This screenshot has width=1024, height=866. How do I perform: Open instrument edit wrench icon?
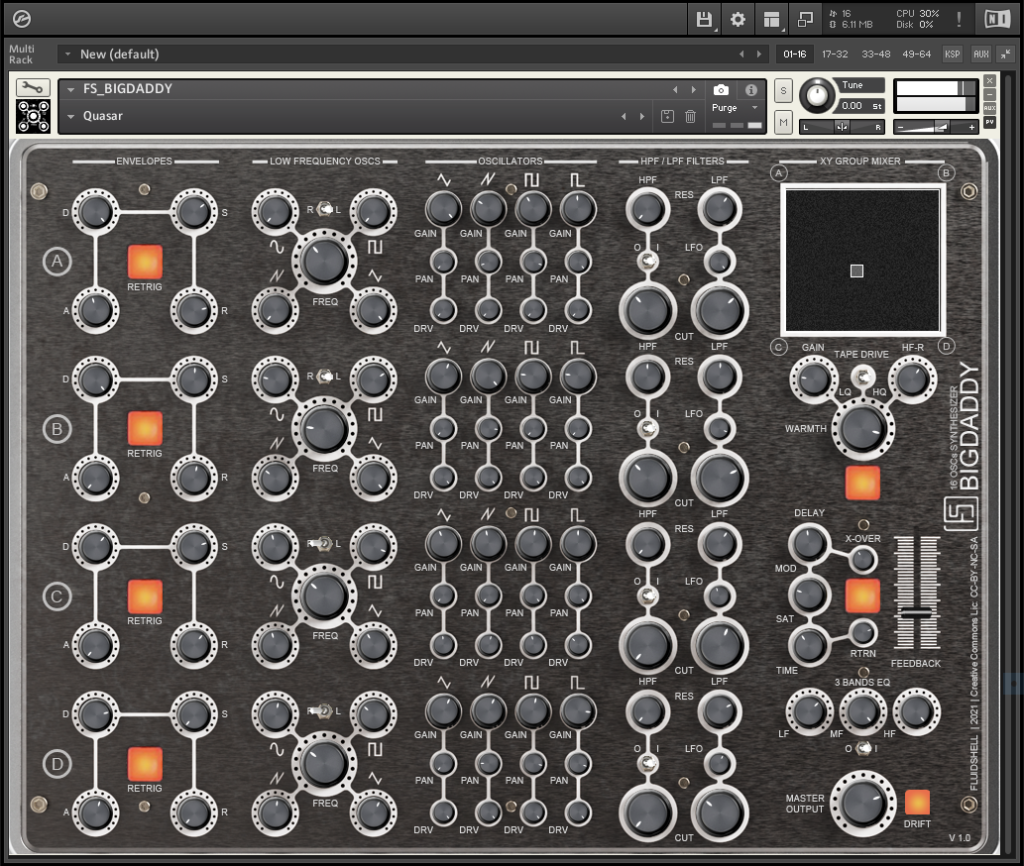click(x=33, y=87)
